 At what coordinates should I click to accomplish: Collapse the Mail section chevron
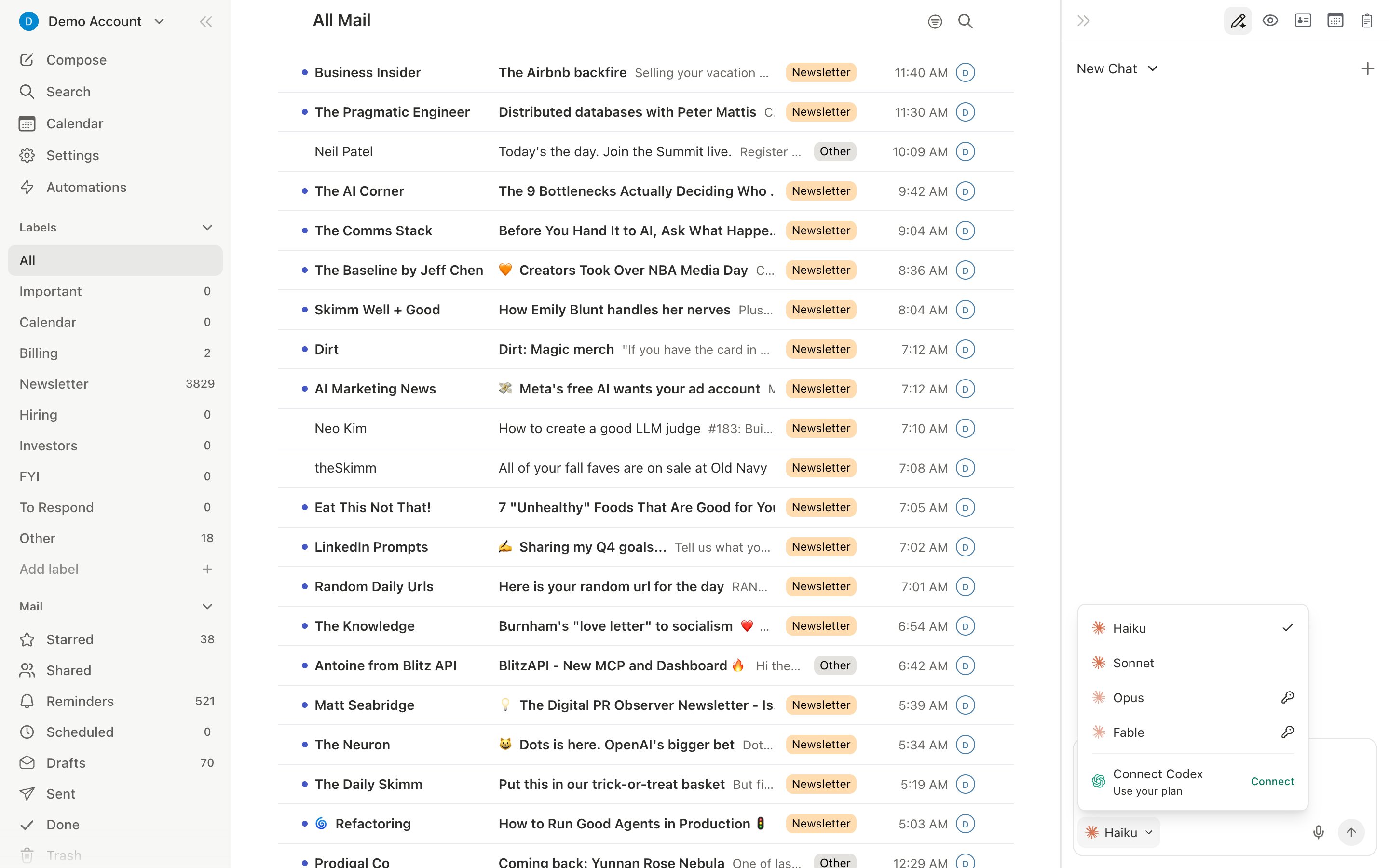point(207,606)
